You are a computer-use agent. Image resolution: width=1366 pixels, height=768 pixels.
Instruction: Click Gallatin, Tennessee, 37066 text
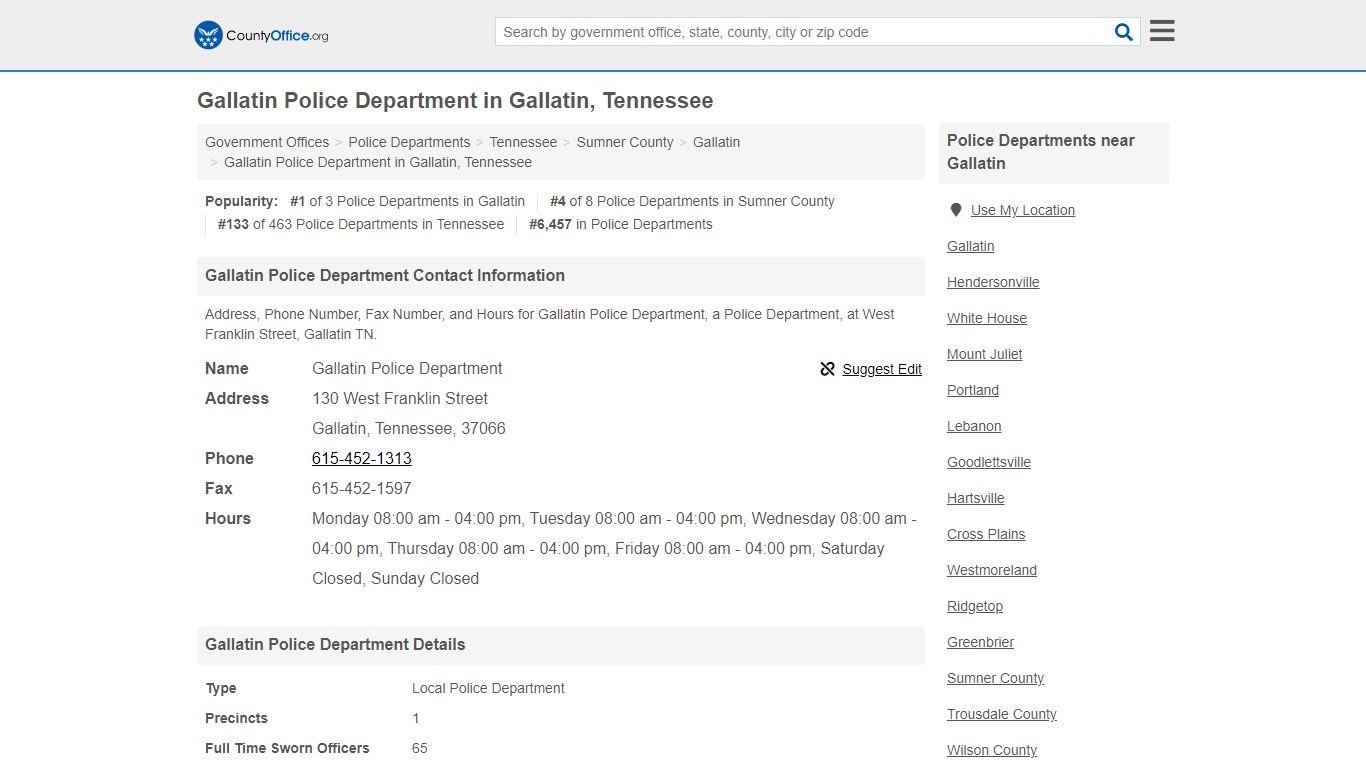pyautogui.click(x=409, y=428)
